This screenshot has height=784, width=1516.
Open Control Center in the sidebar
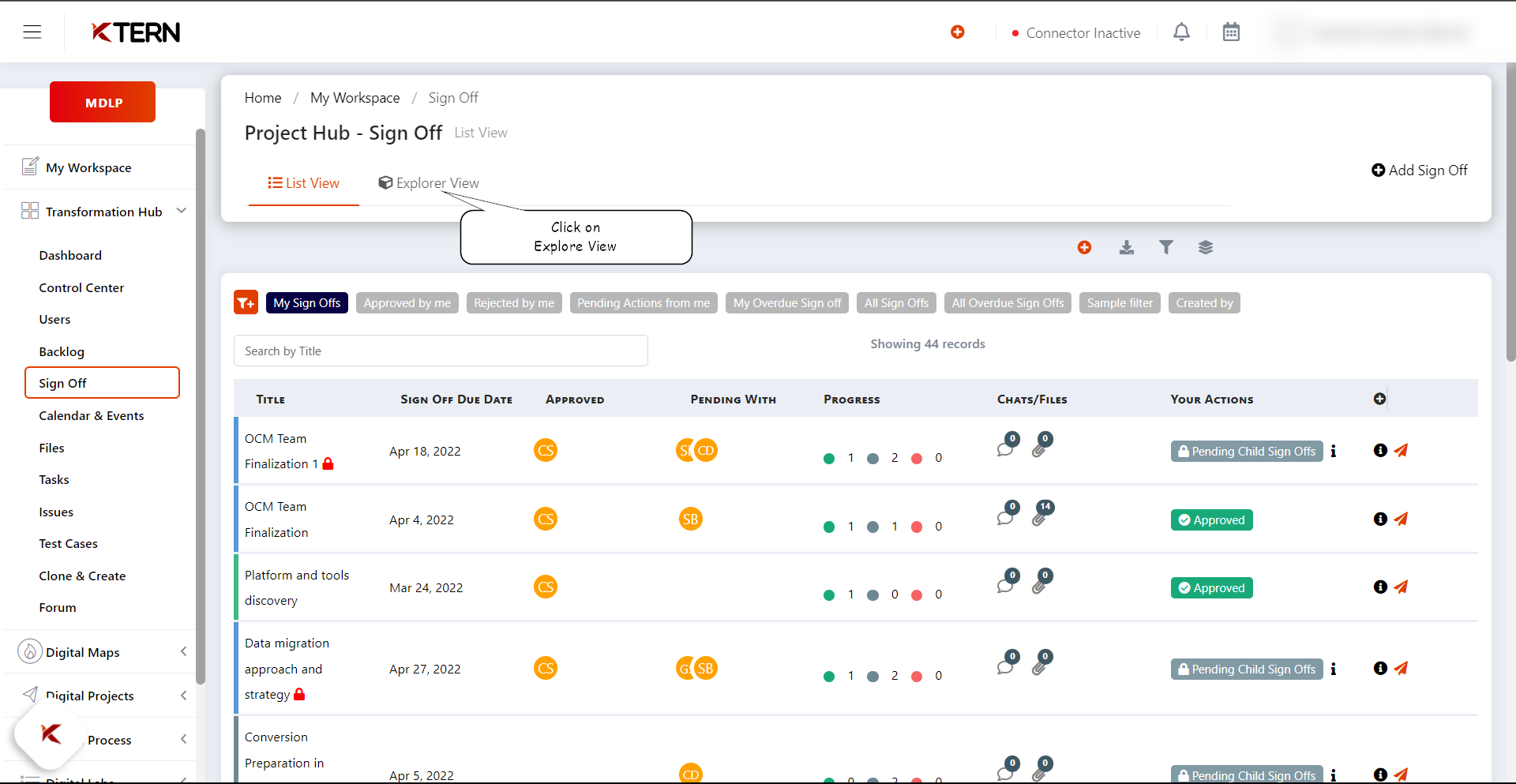pyautogui.click(x=81, y=287)
